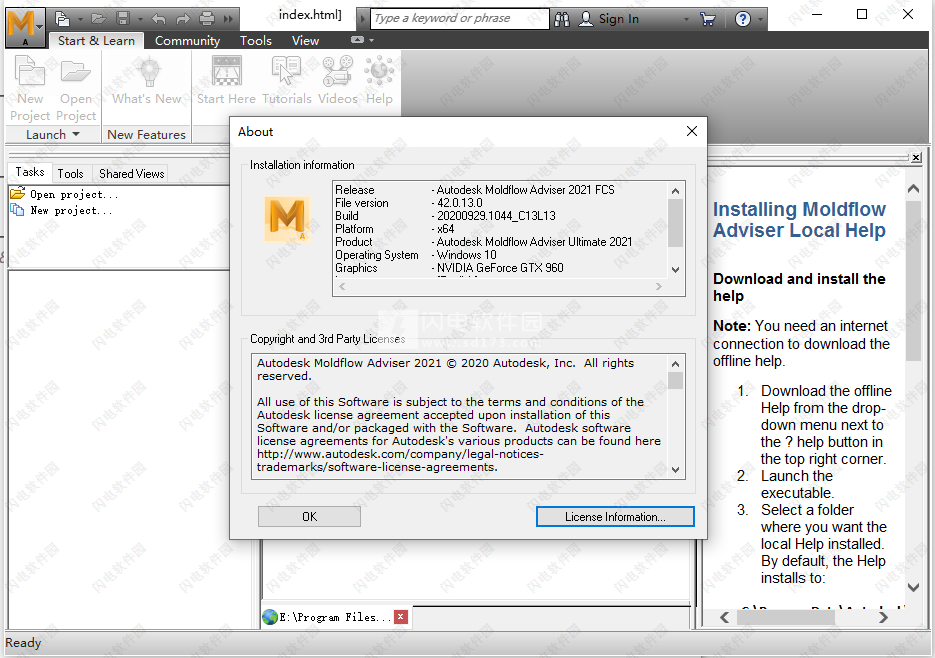Screen dimensions: 935x658
Task: Click the New Features panel label
Action: 146,134
